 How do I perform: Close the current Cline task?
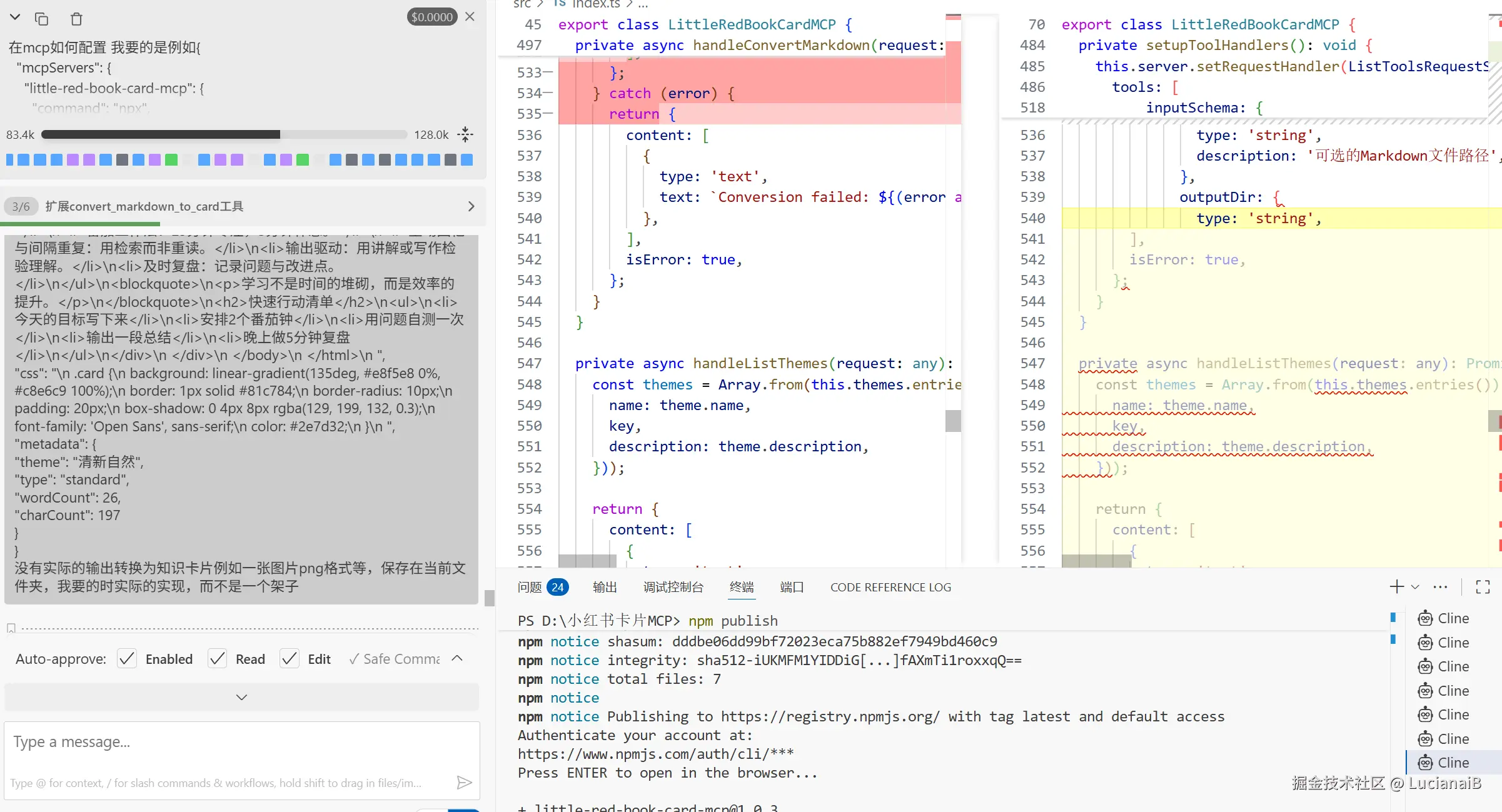[470, 17]
